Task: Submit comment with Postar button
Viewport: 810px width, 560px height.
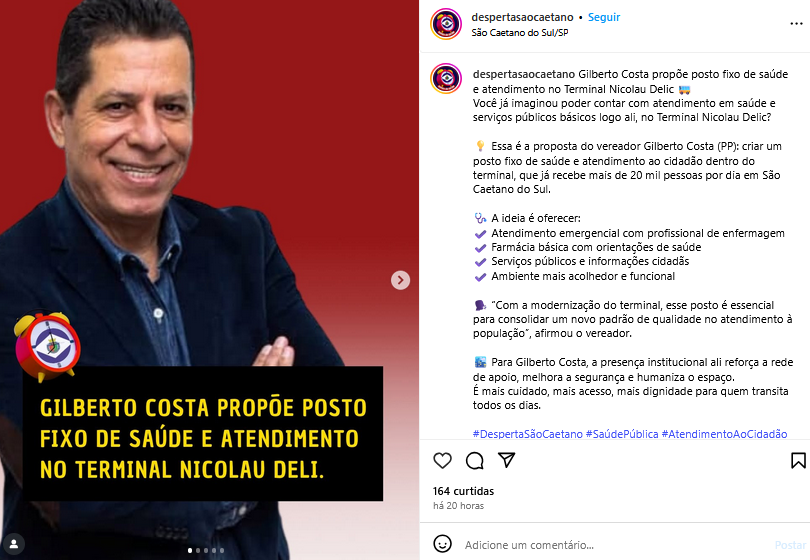Action: [790, 545]
